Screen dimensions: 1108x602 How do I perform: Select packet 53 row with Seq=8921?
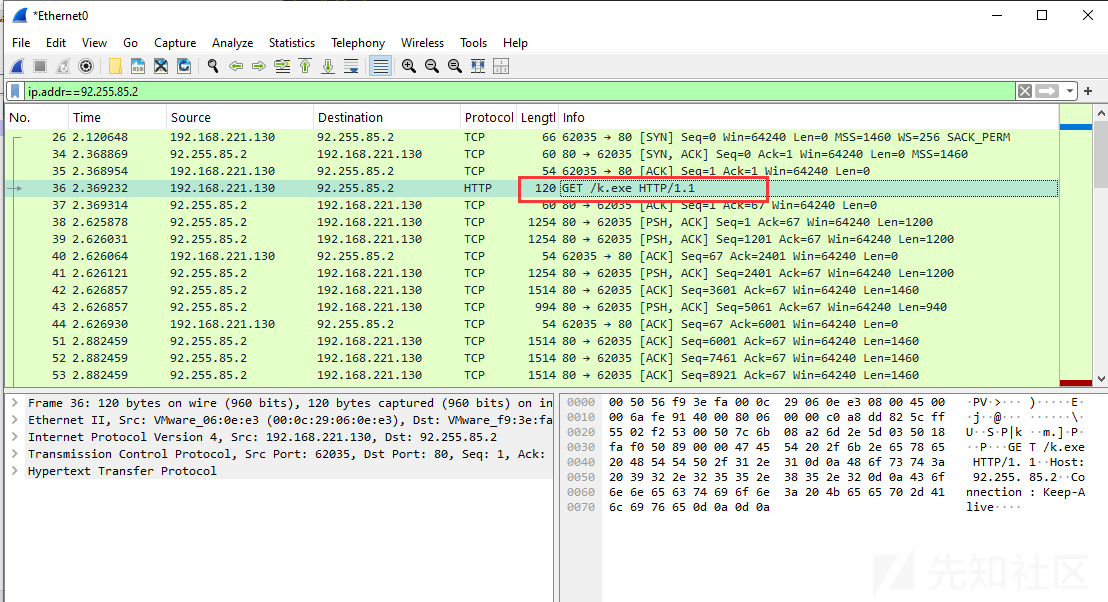[532, 375]
